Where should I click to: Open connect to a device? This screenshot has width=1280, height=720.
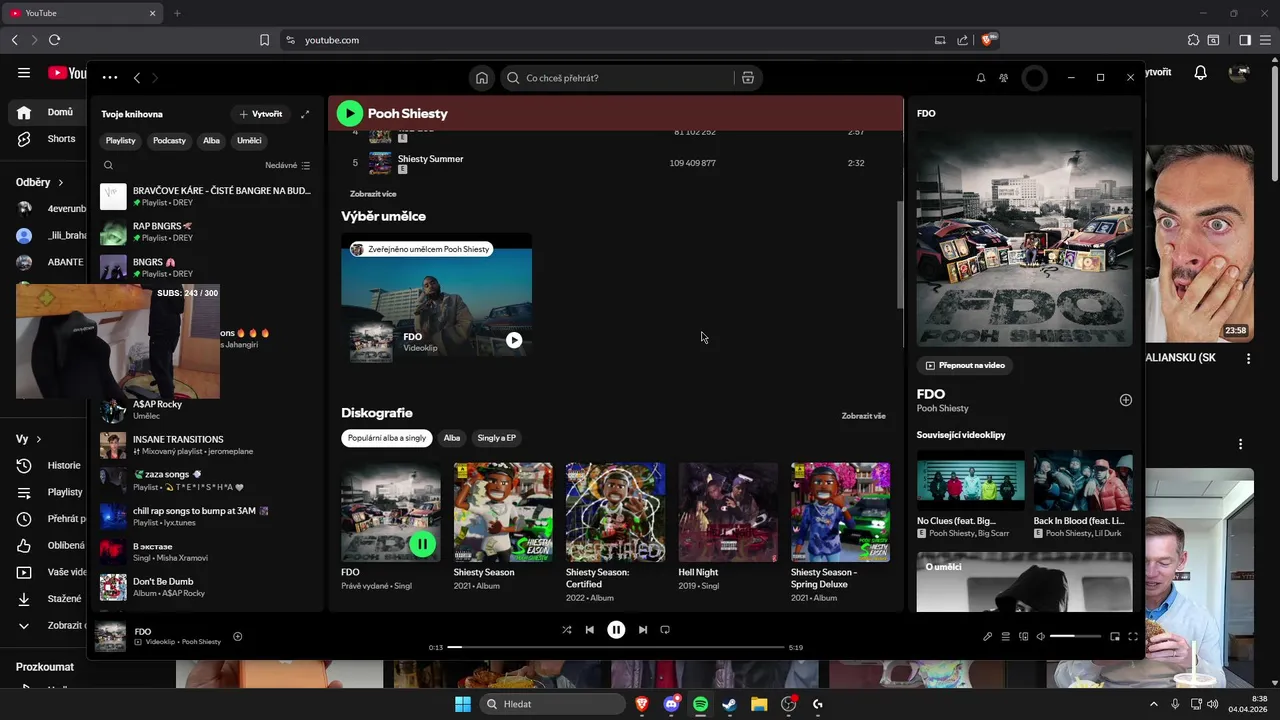click(1023, 636)
